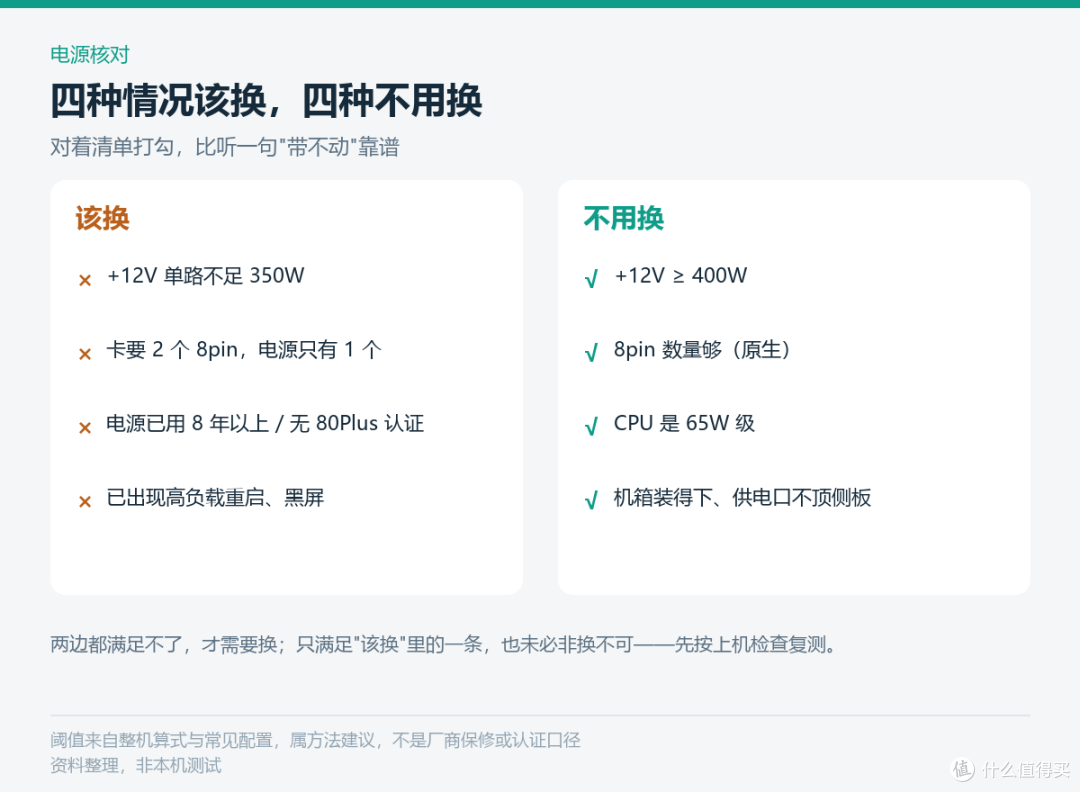
Task: Click the cross icon beside 卡要 2 个 8pin
Action: click(x=85, y=354)
